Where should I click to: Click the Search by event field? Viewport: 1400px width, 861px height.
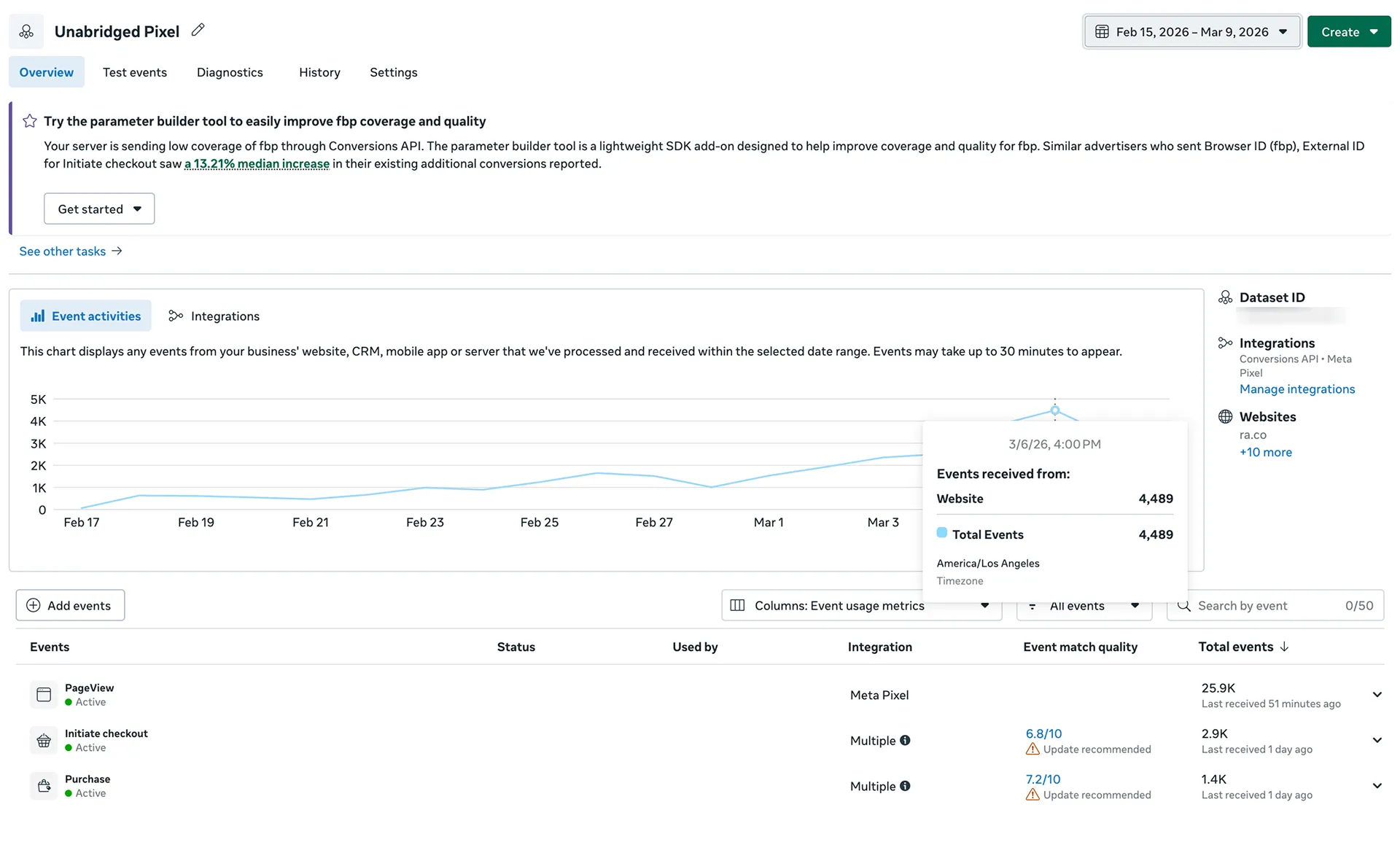click(x=1269, y=606)
